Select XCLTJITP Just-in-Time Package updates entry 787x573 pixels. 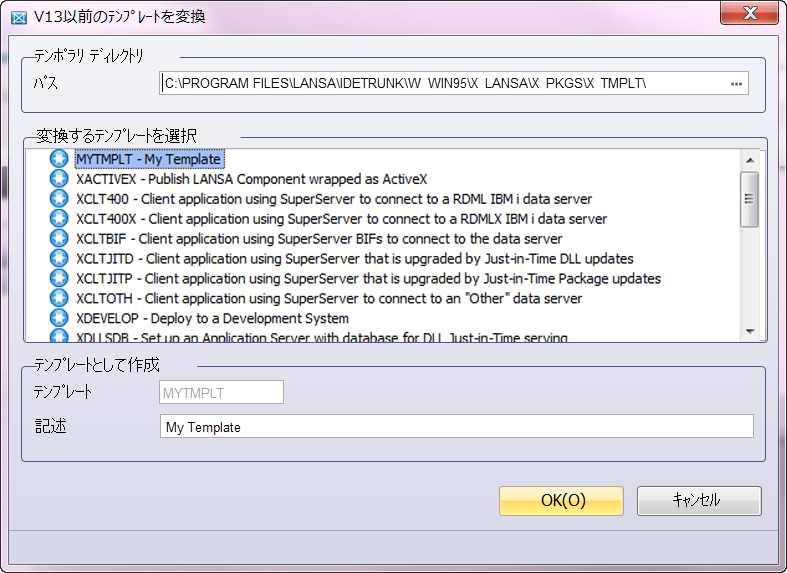click(x=368, y=278)
